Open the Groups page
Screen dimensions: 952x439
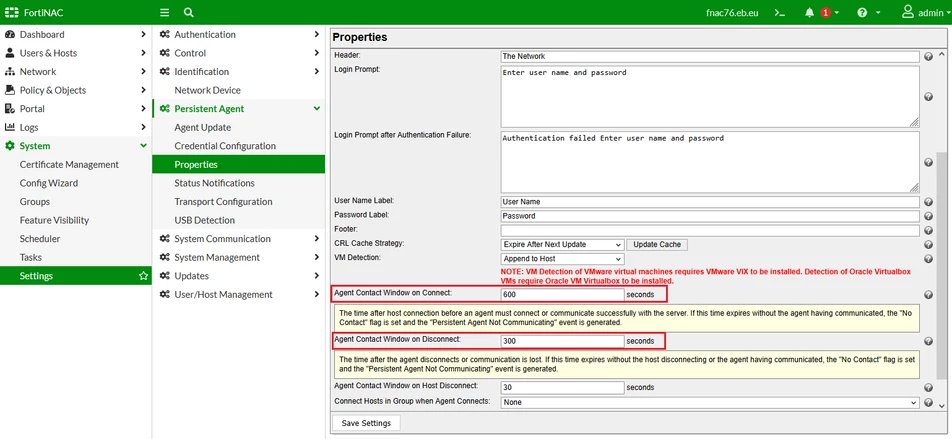(x=35, y=202)
